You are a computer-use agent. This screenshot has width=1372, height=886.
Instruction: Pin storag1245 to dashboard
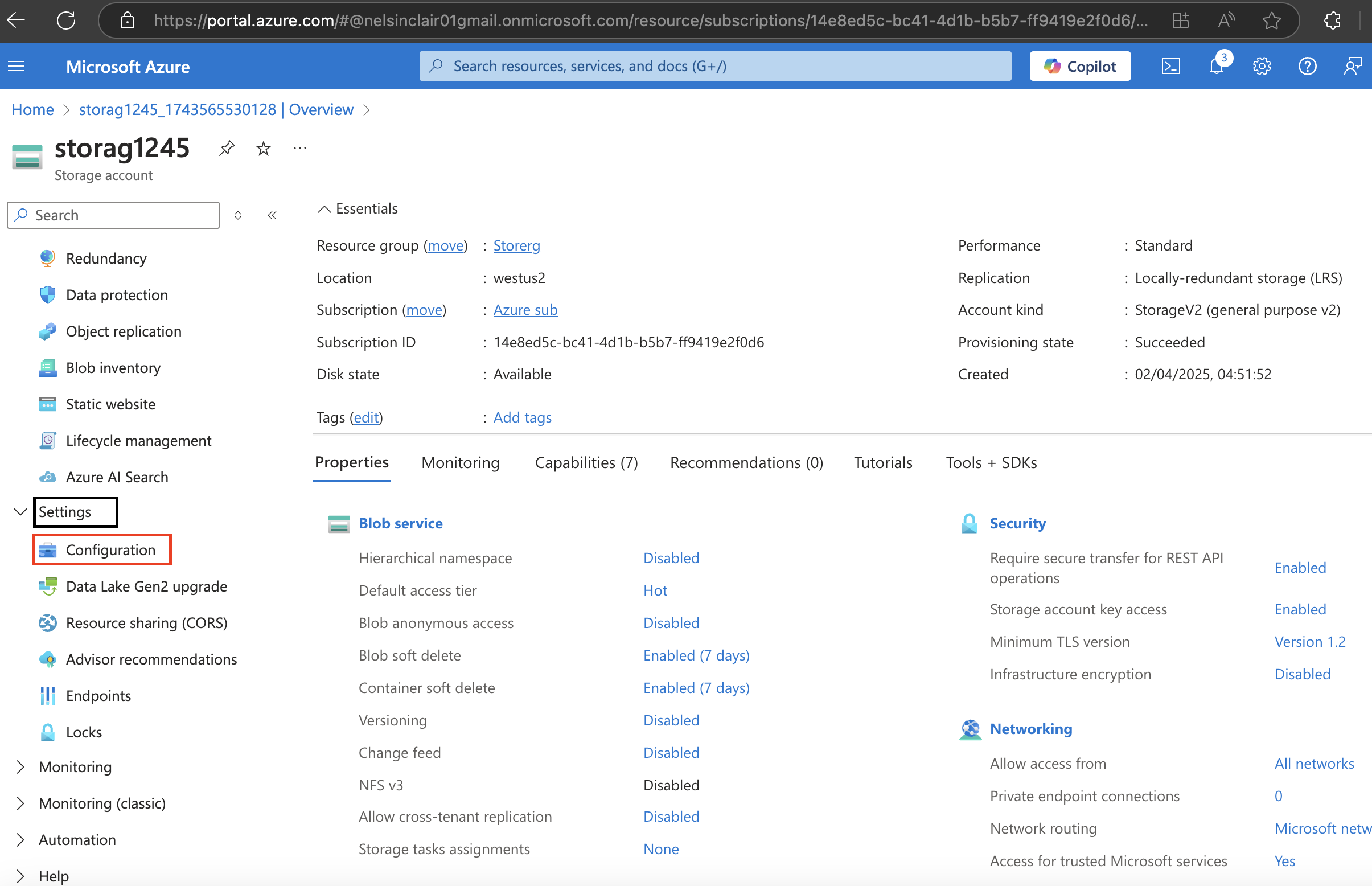click(227, 149)
